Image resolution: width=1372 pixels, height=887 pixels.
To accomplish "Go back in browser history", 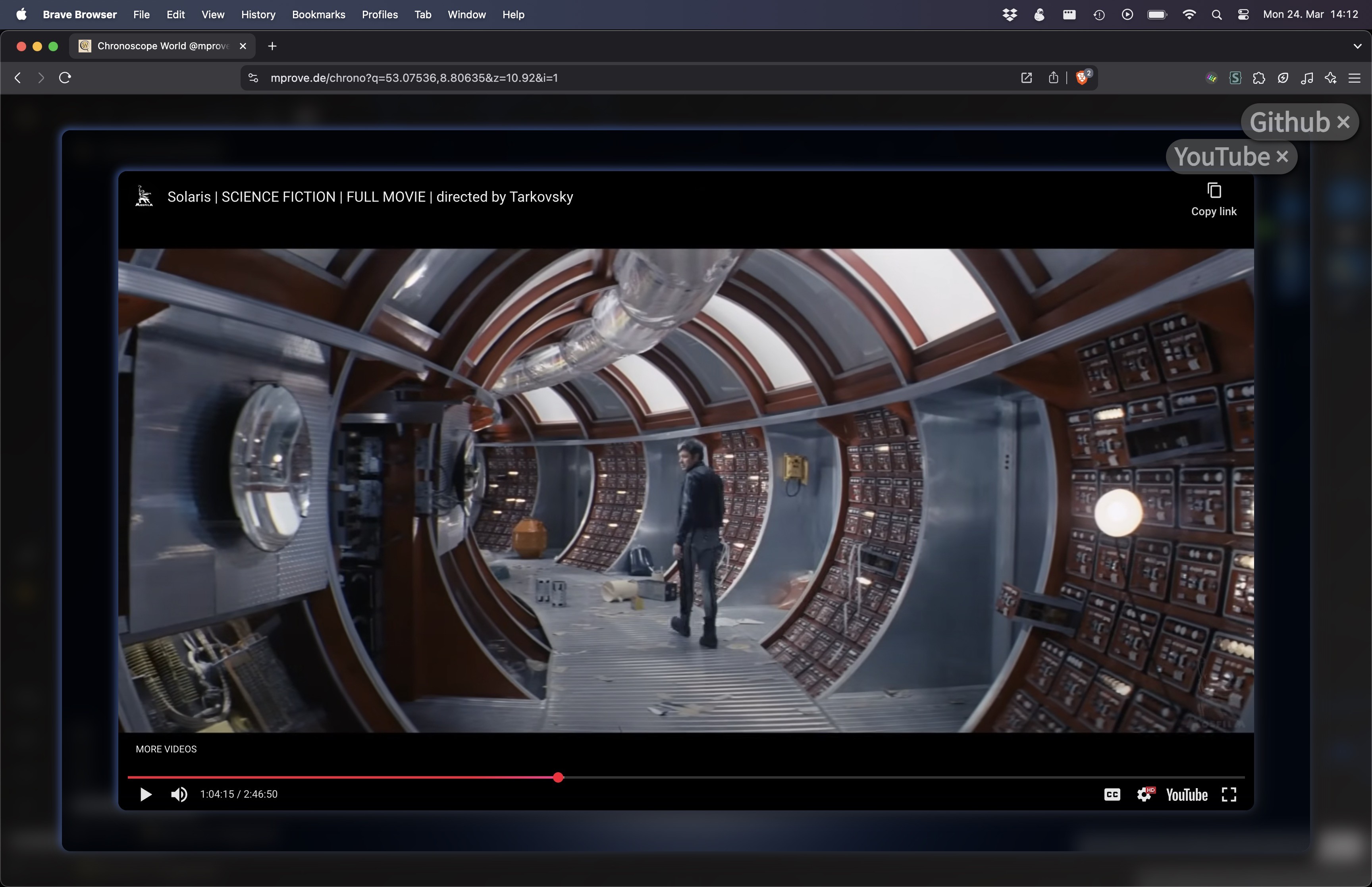I will 18,78.
